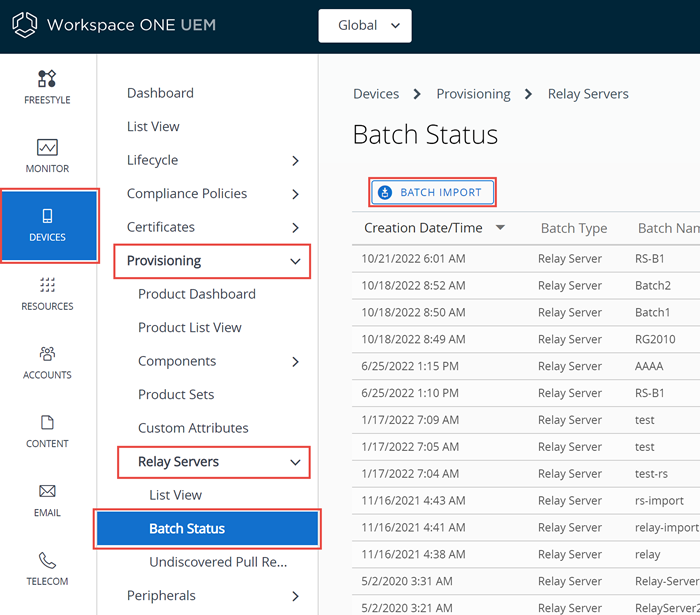Click the Batch Name column header

click(669, 228)
